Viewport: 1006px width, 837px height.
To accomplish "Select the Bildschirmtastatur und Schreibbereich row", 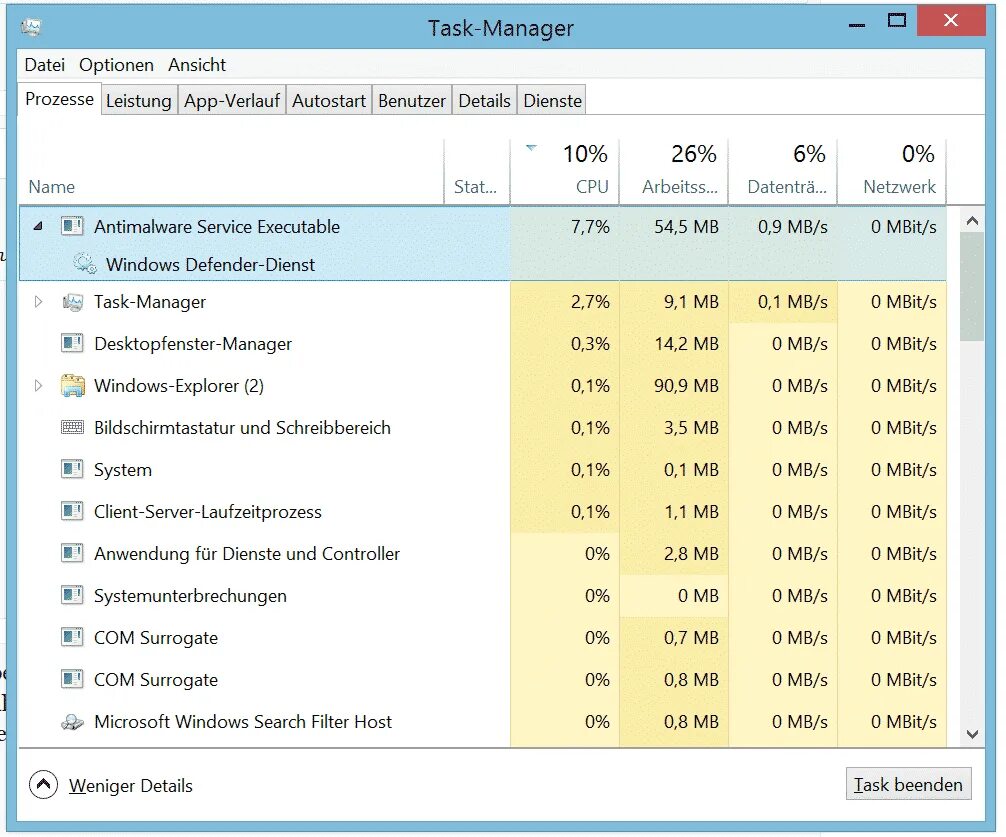I will click(482, 427).
